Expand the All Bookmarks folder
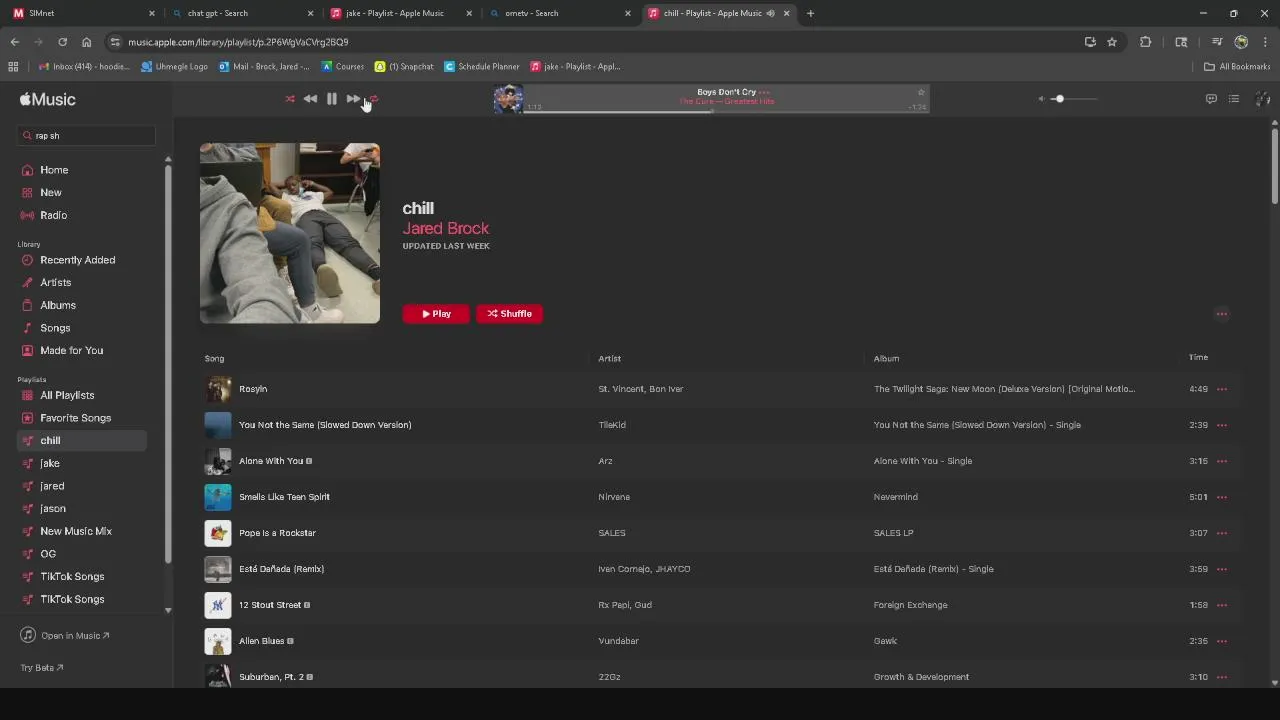 (1237, 67)
